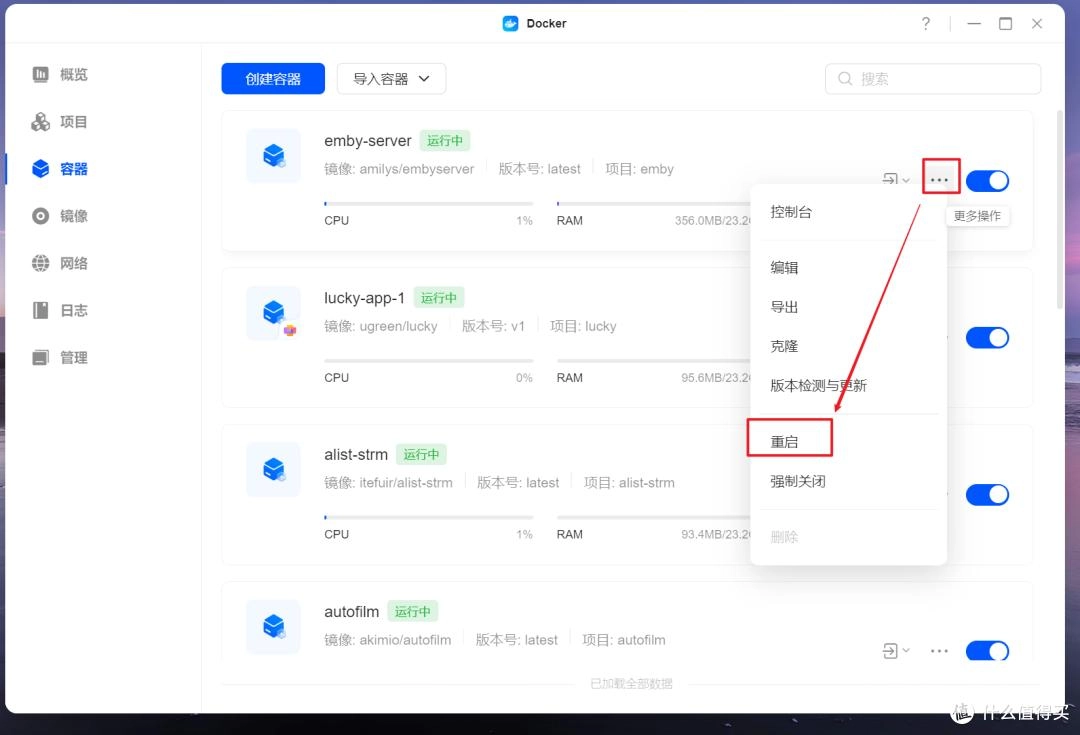
Task: Click the 运行中 status badge of lucky-app-1
Action: point(439,298)
